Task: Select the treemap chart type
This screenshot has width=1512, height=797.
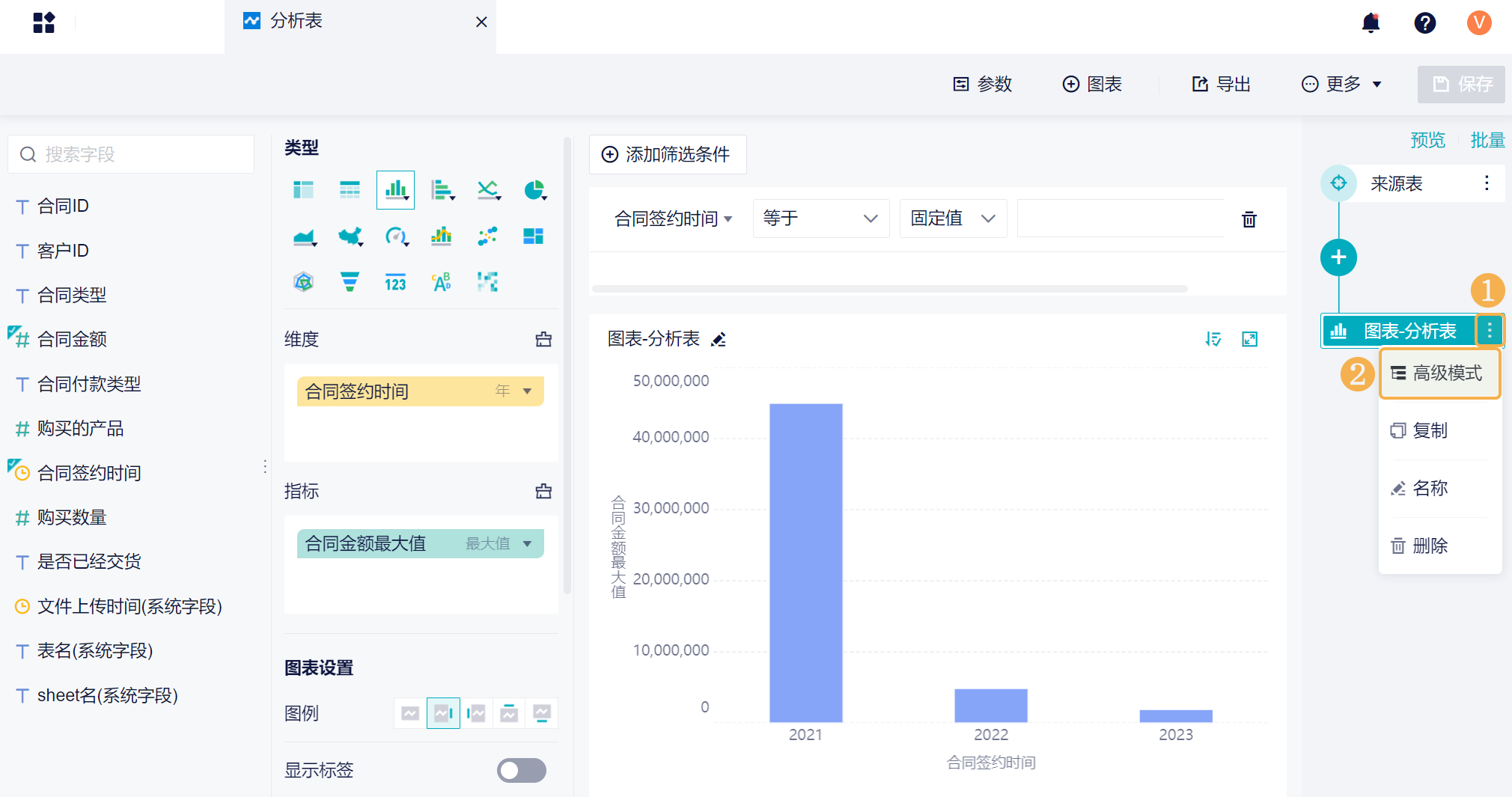Action: pyautogui.click(x=533, y=236)
